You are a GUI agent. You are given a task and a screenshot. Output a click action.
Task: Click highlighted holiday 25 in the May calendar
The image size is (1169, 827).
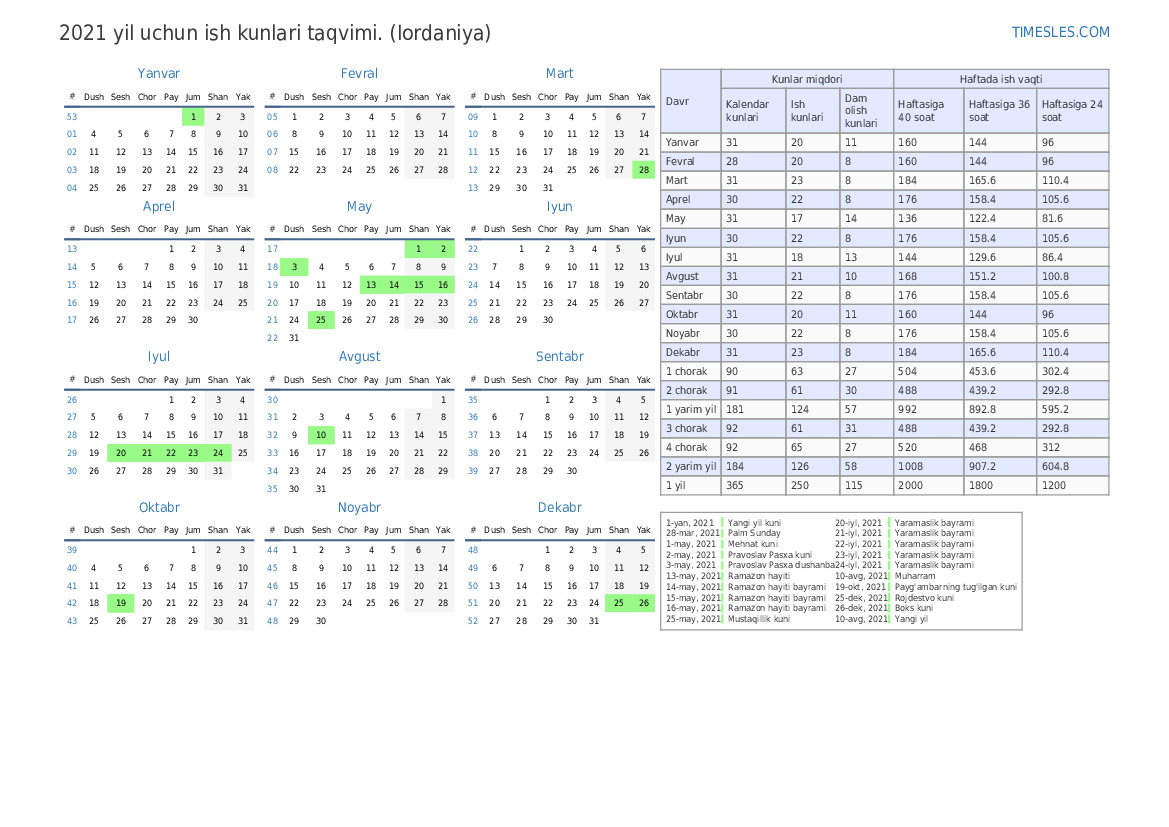point(321,320)
